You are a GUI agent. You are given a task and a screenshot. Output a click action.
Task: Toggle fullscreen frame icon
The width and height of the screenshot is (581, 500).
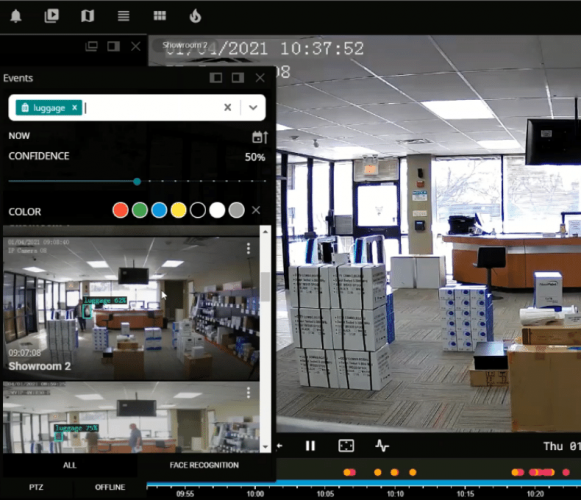point(346,446)
